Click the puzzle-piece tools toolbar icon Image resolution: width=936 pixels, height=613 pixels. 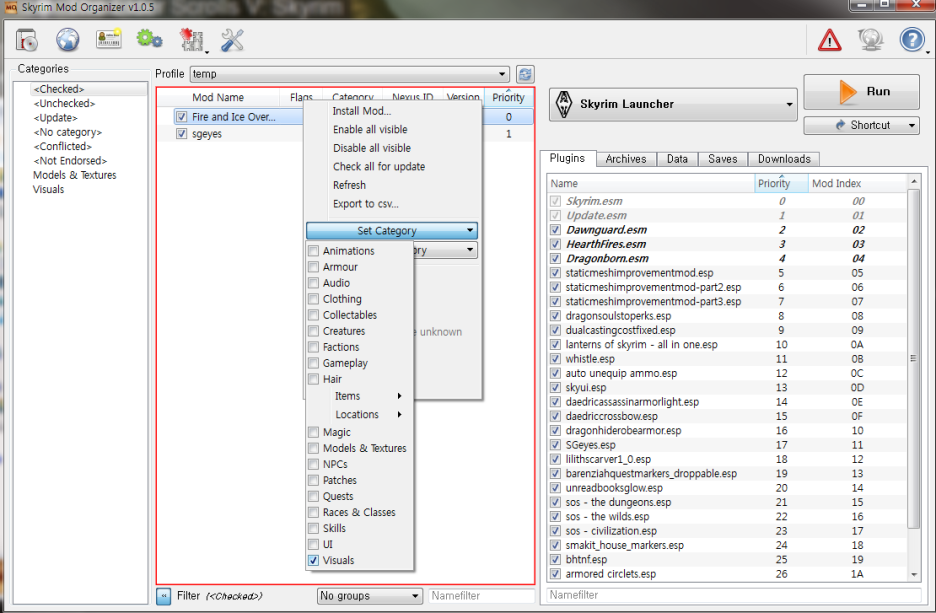192,40
